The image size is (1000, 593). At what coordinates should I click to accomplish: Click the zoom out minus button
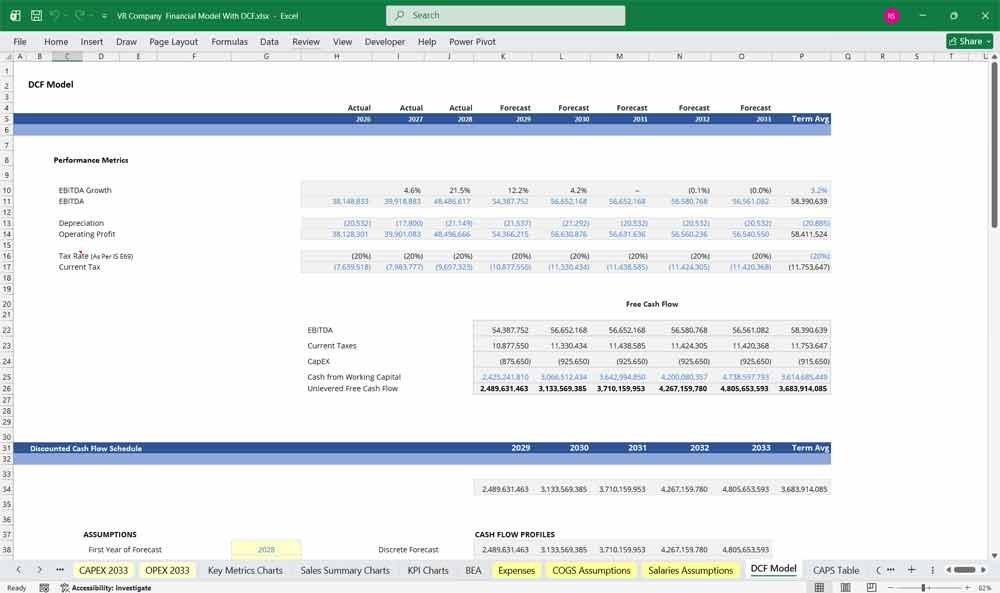coord(890,587)
